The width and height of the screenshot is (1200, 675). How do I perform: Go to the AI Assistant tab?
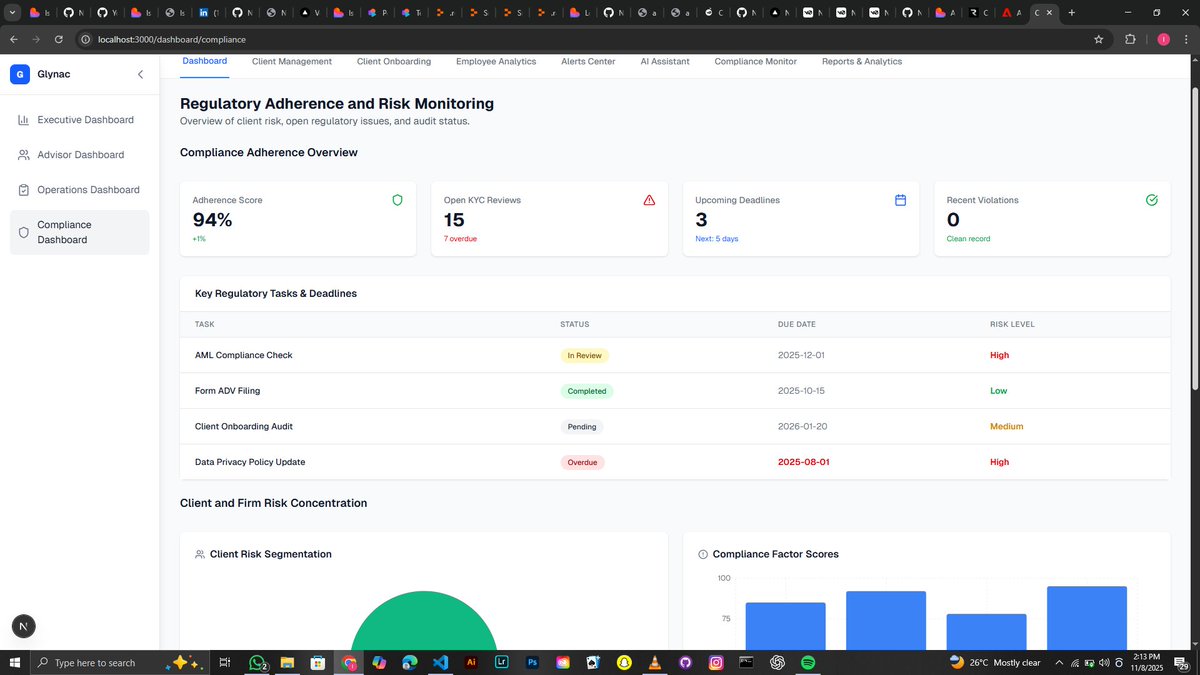[665, 61]
